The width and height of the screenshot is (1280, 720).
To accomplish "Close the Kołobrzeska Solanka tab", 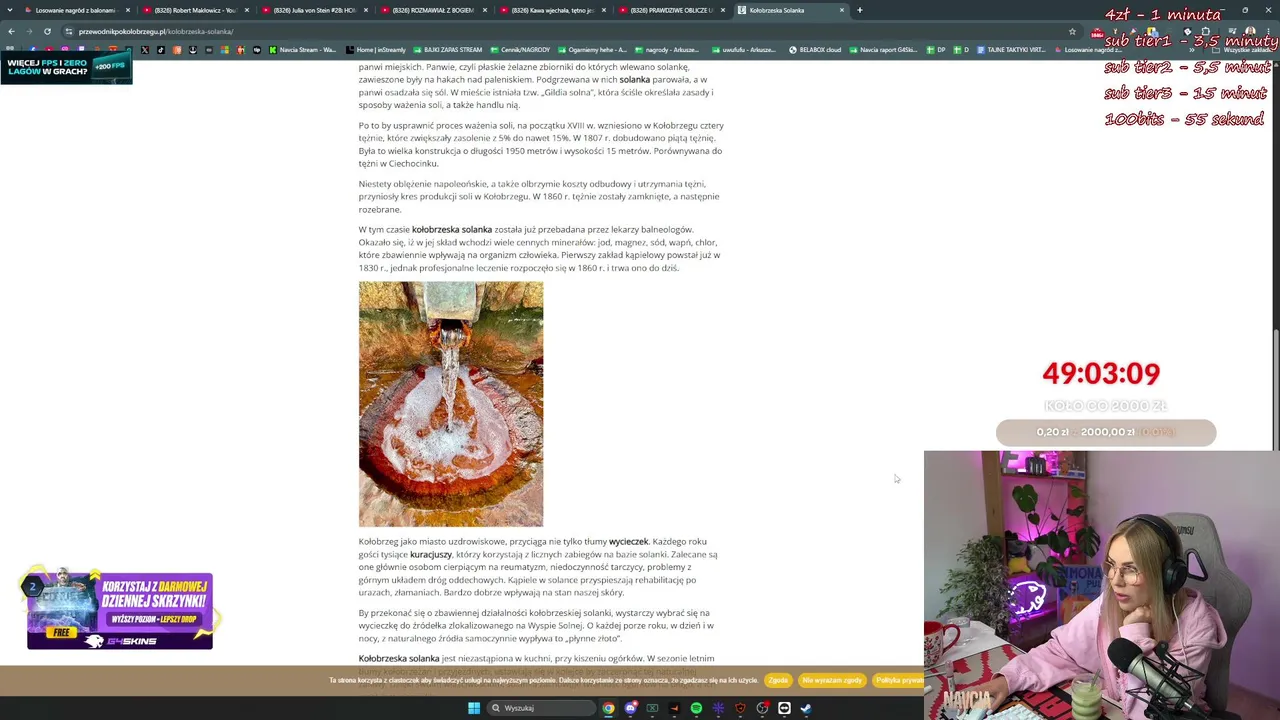I will (842, 10).
